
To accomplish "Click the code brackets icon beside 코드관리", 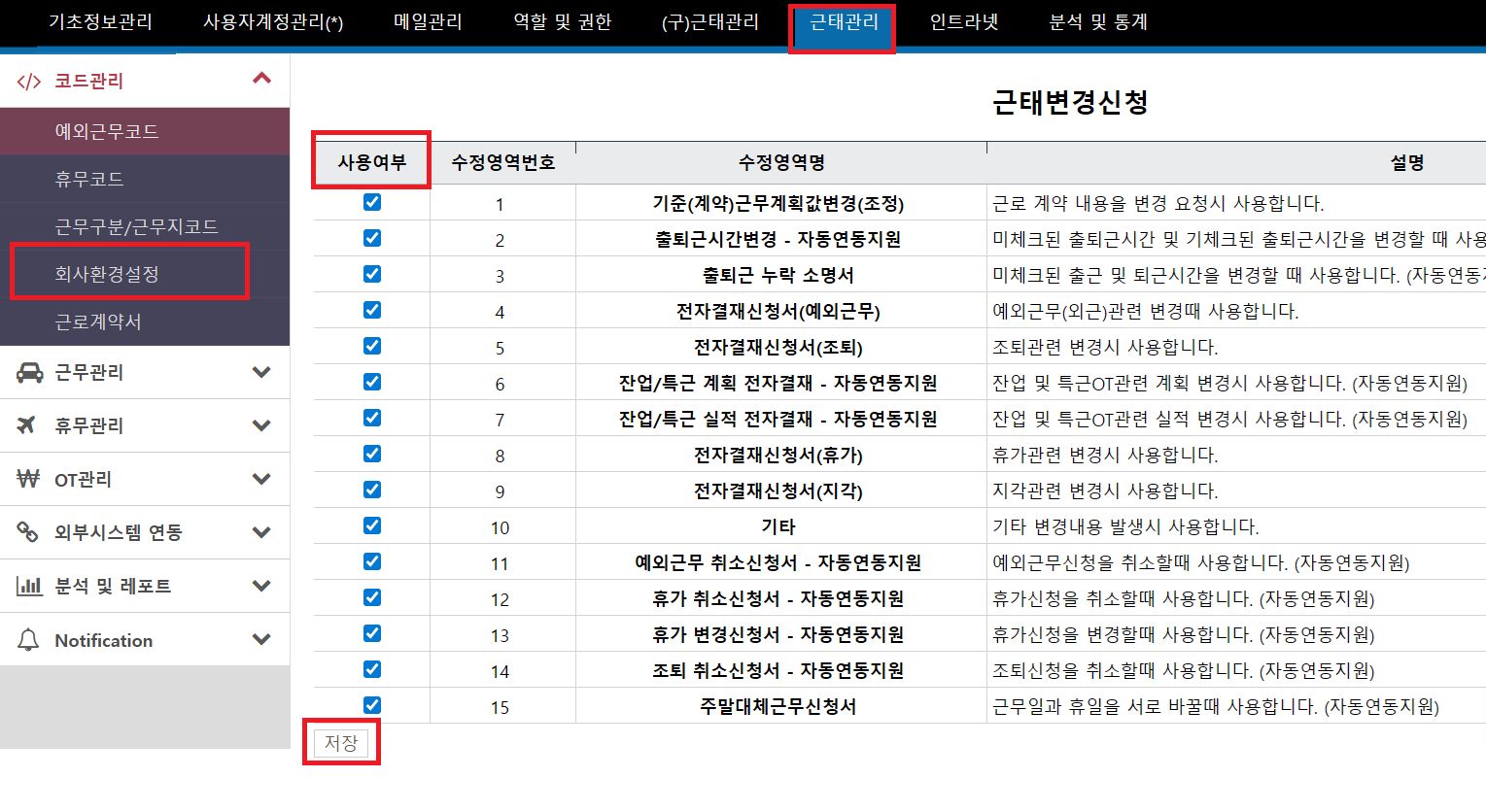I will pos(29,82).
